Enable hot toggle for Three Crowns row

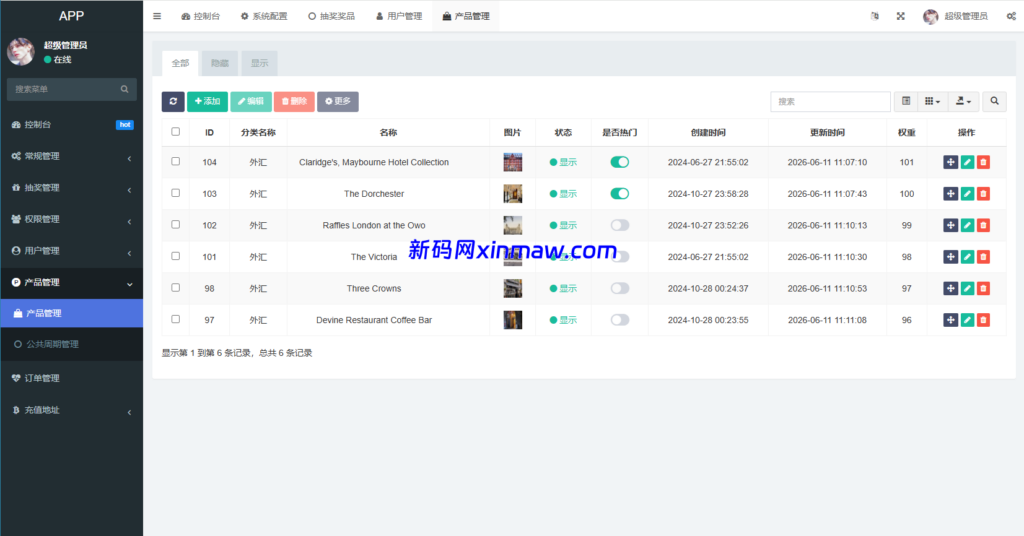[x=620, y=288]
